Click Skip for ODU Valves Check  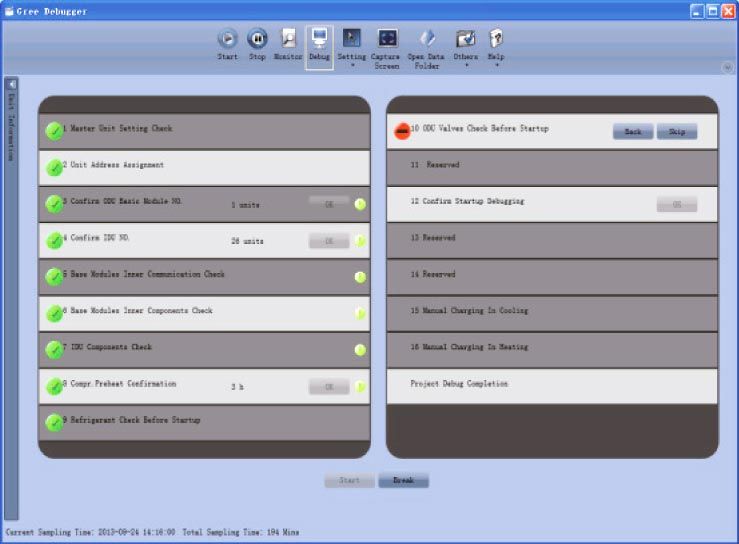pos(676,132)
